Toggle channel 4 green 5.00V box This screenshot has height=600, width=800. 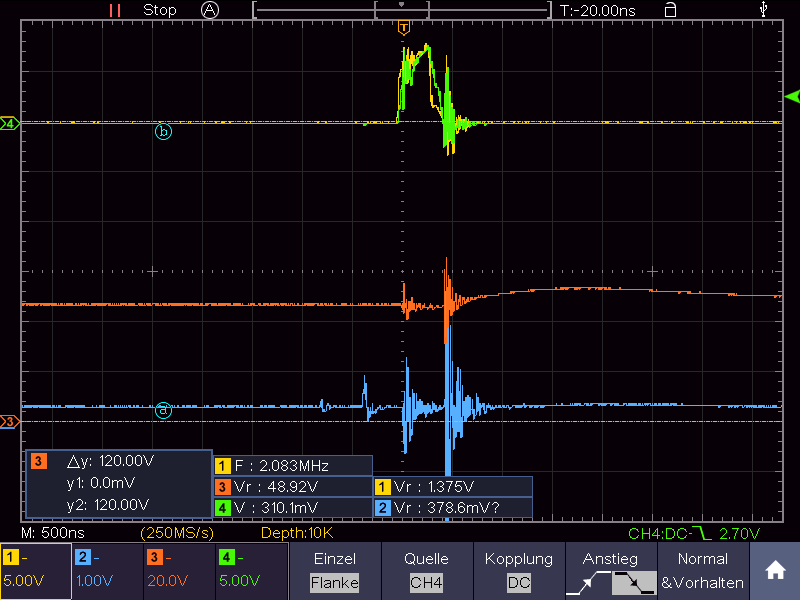click(x=252, y=570)
